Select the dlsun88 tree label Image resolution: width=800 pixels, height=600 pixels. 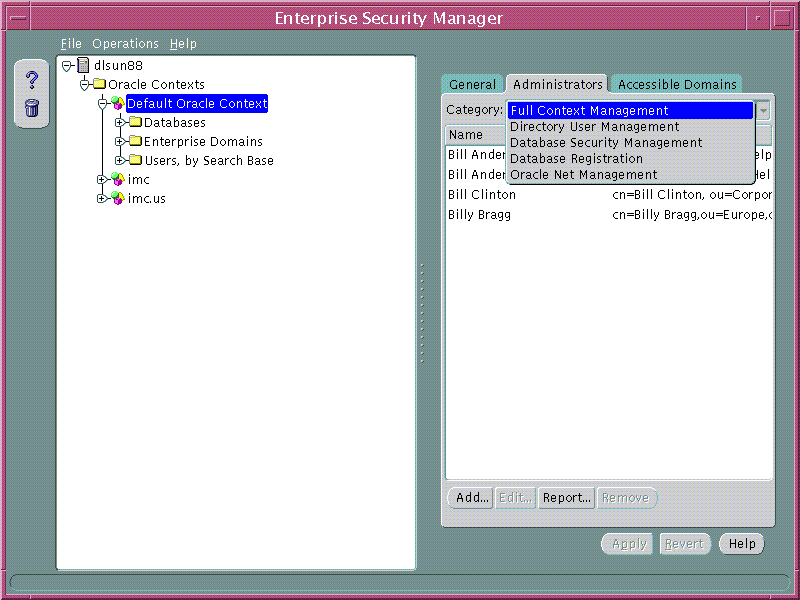118,65
